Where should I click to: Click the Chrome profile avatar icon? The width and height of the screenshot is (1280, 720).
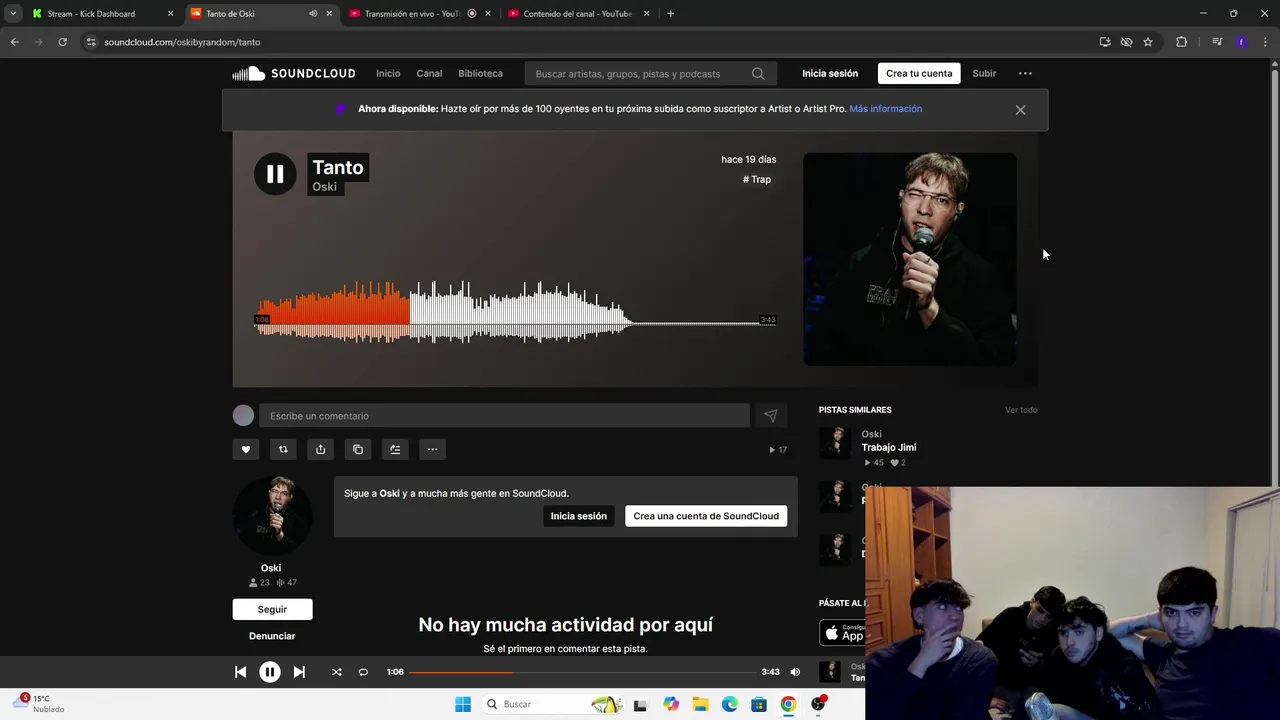[1241, 42]
